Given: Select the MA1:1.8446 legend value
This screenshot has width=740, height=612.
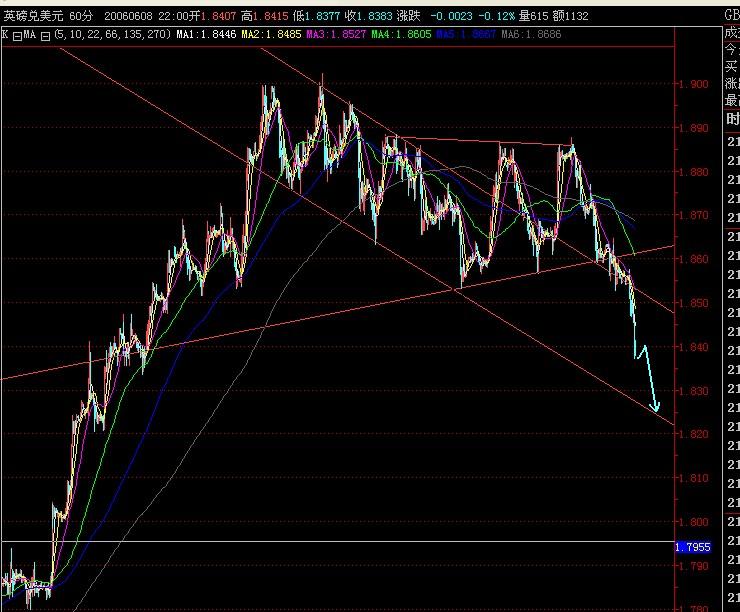Looking at the screenshot, I should [x=206, y=34].
